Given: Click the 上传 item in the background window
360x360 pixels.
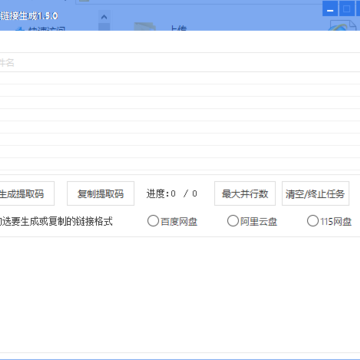Looking at the screenshot, I should click(x=178, y=28).
